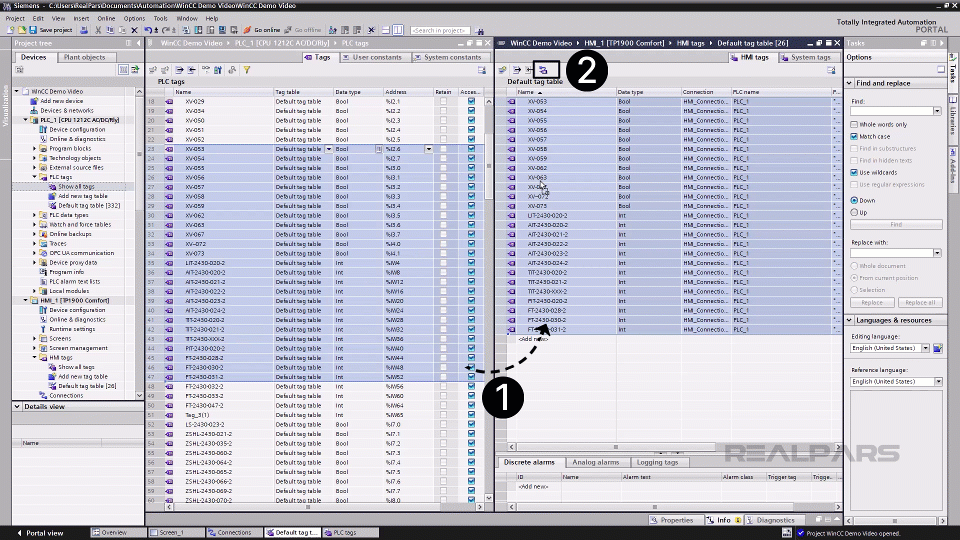Open the Replace with dropdown arrow

point(937,253)
